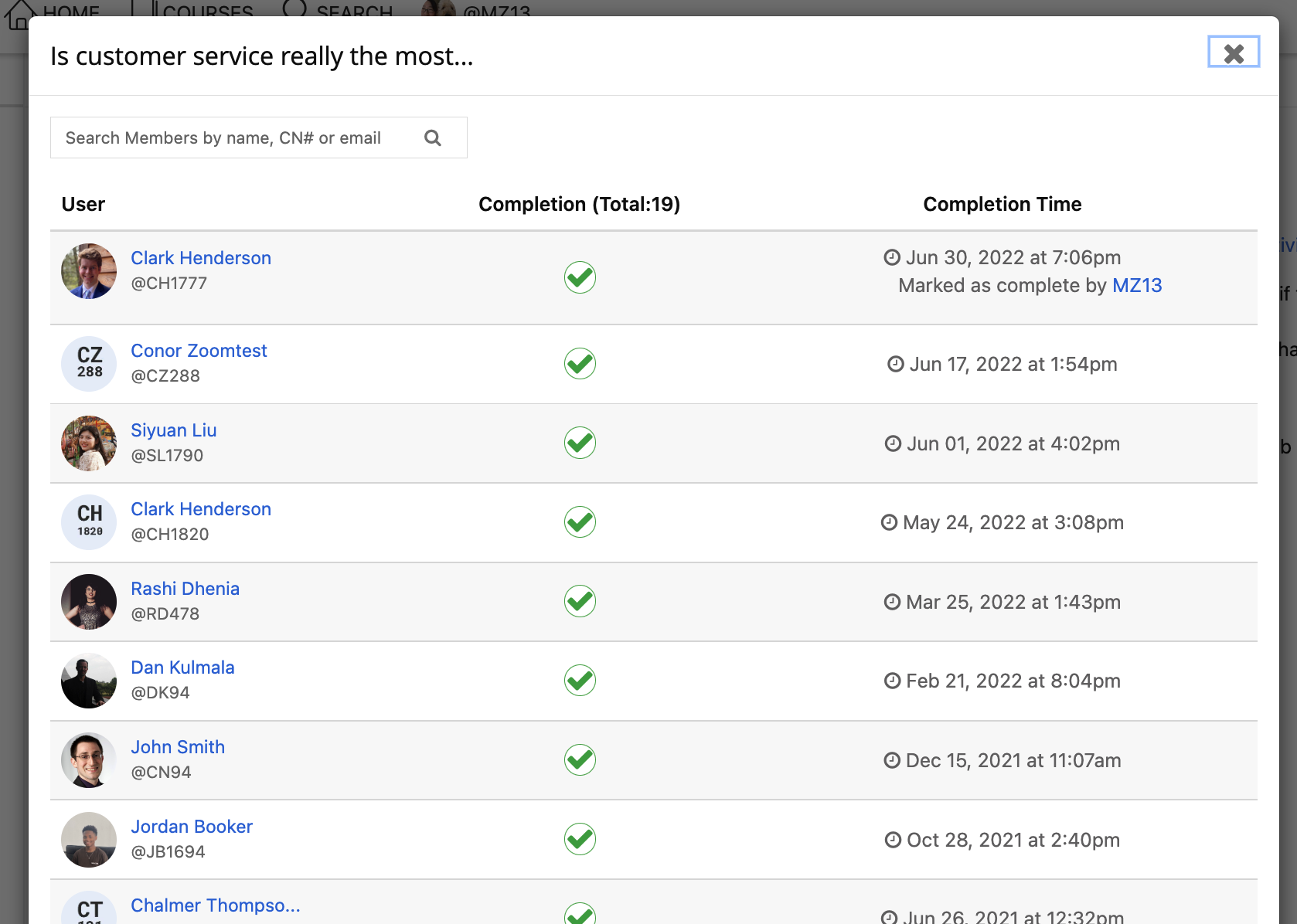The width and height of the screenshot is (1297, 924).
Task: Click the @CN94 handle text
Action: (x=161, y=772)
